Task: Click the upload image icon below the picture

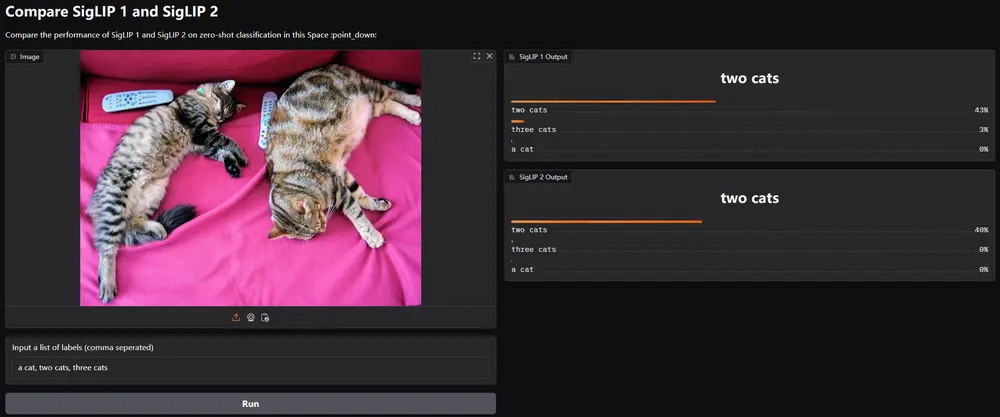Action: [x=236, y=318]
